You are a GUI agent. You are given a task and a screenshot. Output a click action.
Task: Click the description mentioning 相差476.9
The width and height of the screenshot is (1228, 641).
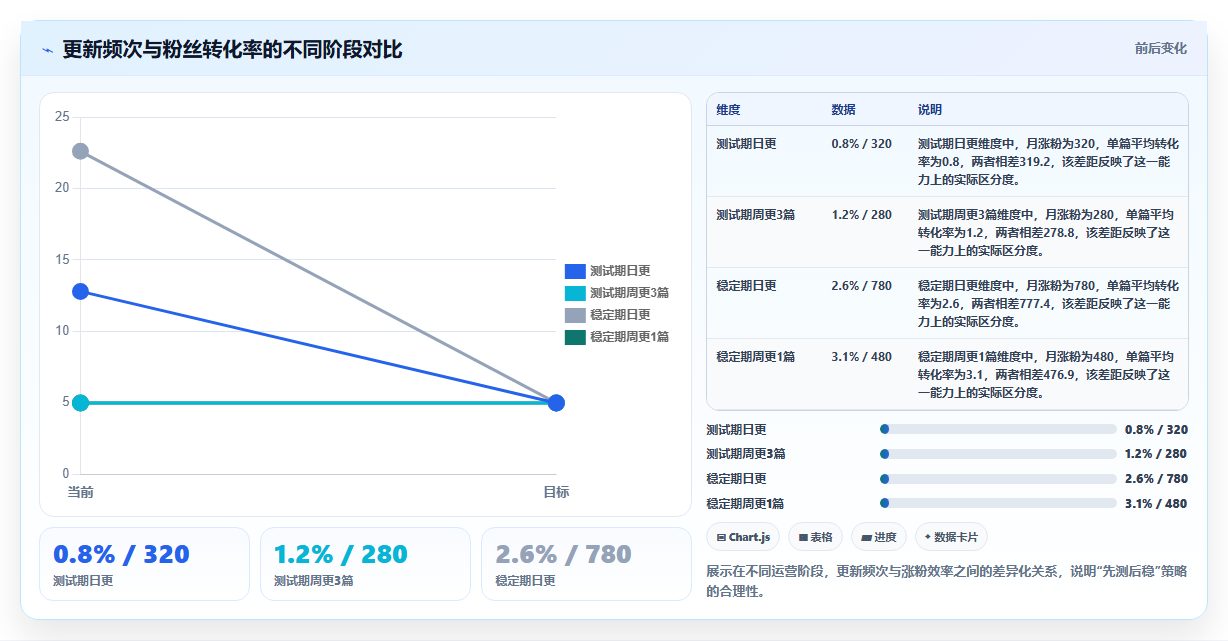1048,374
